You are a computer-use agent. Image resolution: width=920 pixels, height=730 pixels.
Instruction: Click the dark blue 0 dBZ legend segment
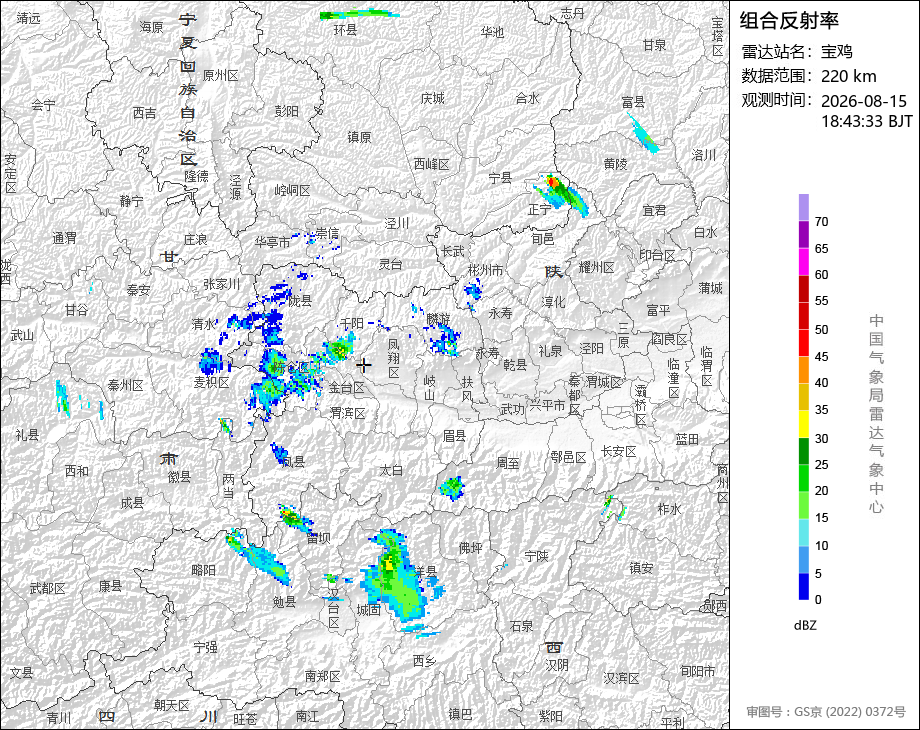tap(804, 586)
